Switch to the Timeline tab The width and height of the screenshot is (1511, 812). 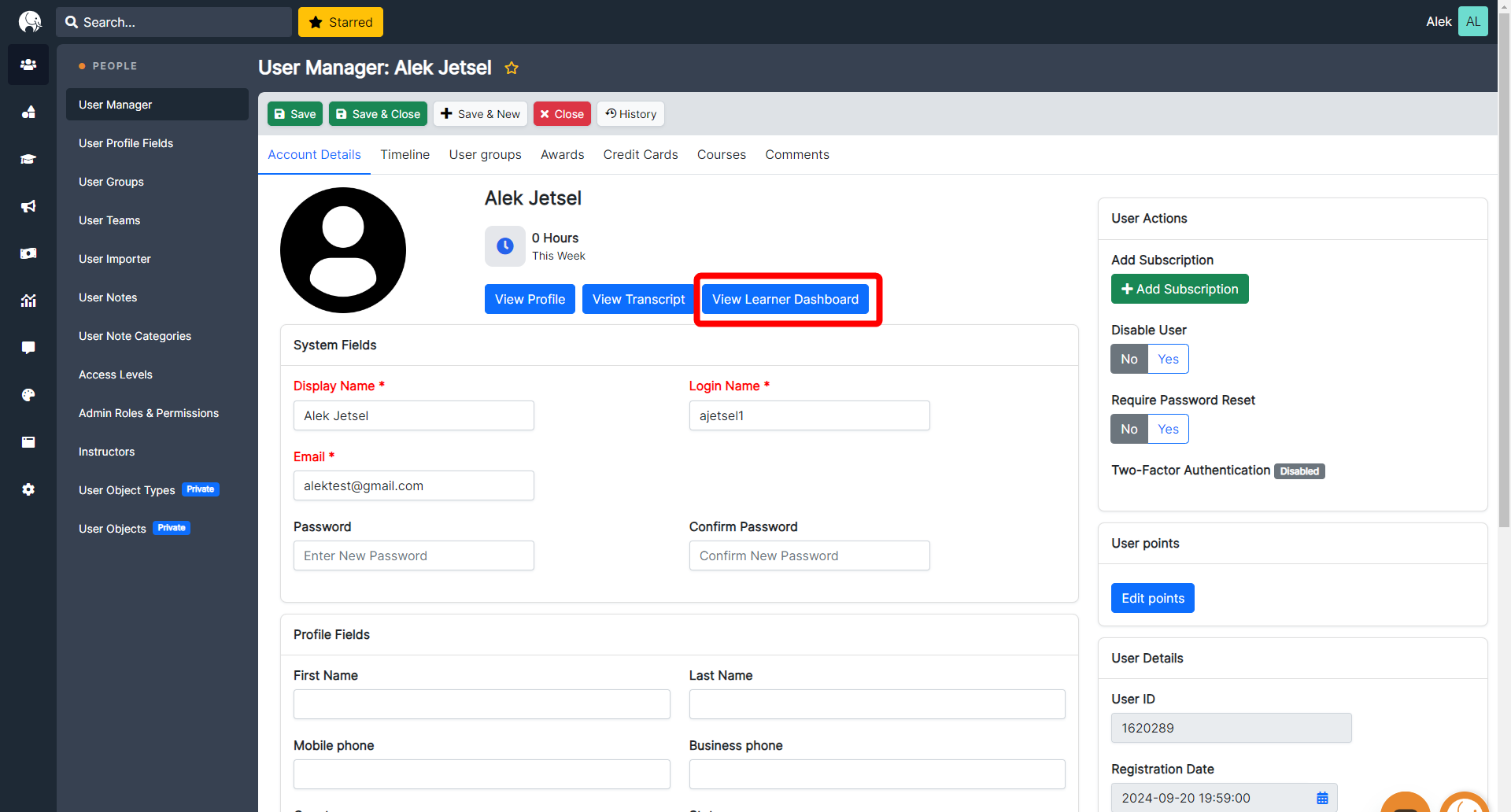coord(405,154)
